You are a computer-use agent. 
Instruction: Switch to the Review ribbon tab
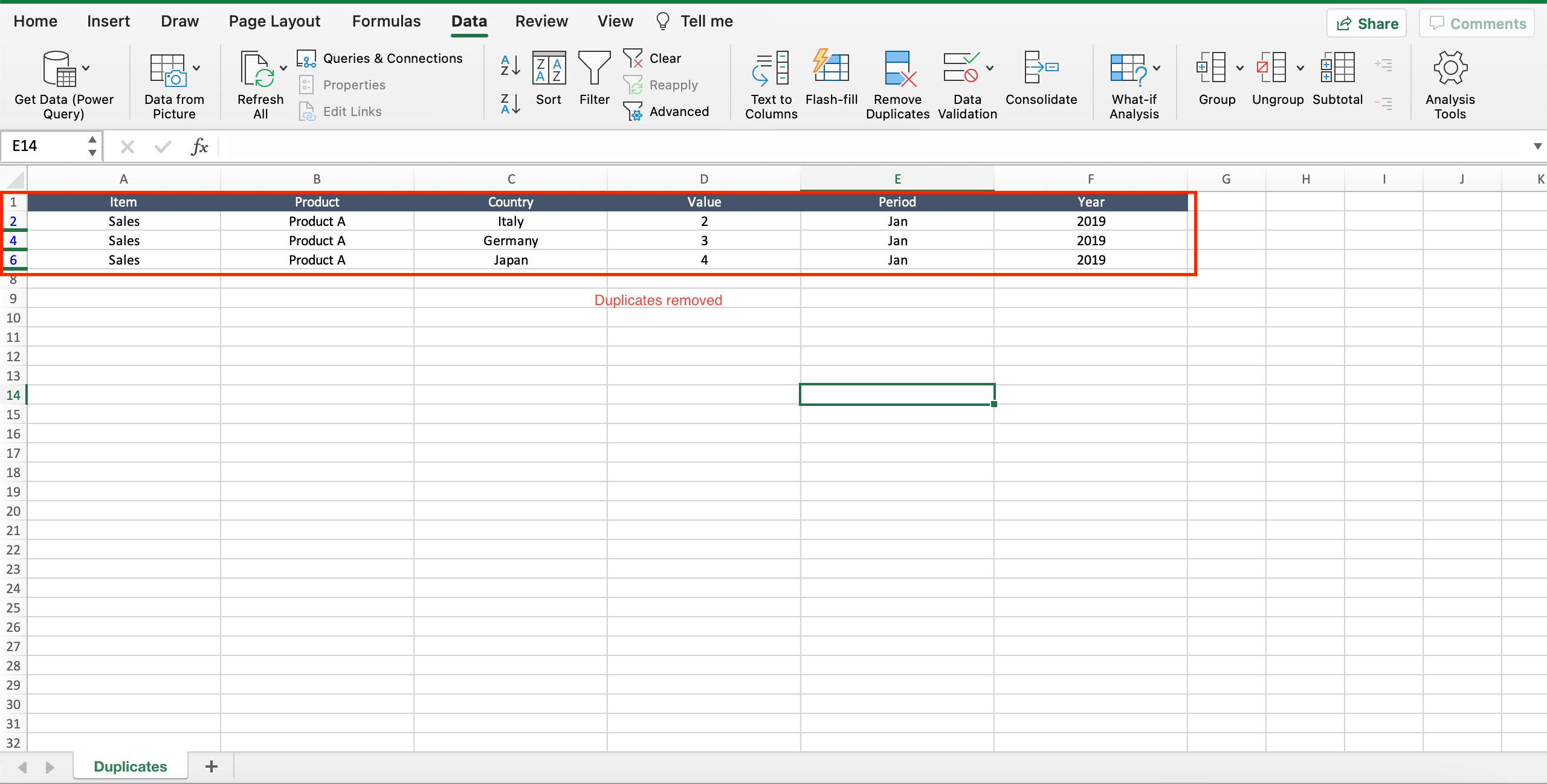click(x=541, y=21)
